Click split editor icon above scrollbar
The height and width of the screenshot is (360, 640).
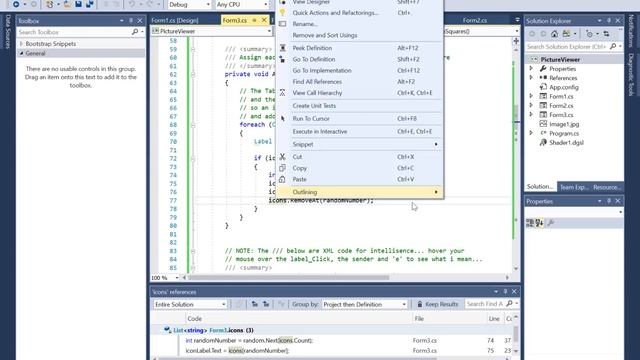[516, 41]
